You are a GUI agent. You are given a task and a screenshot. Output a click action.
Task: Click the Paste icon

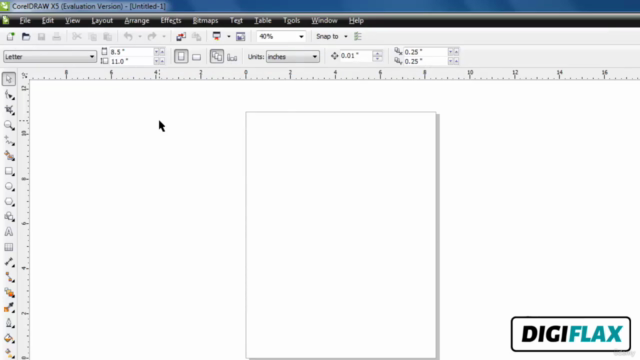click(108, 37)
